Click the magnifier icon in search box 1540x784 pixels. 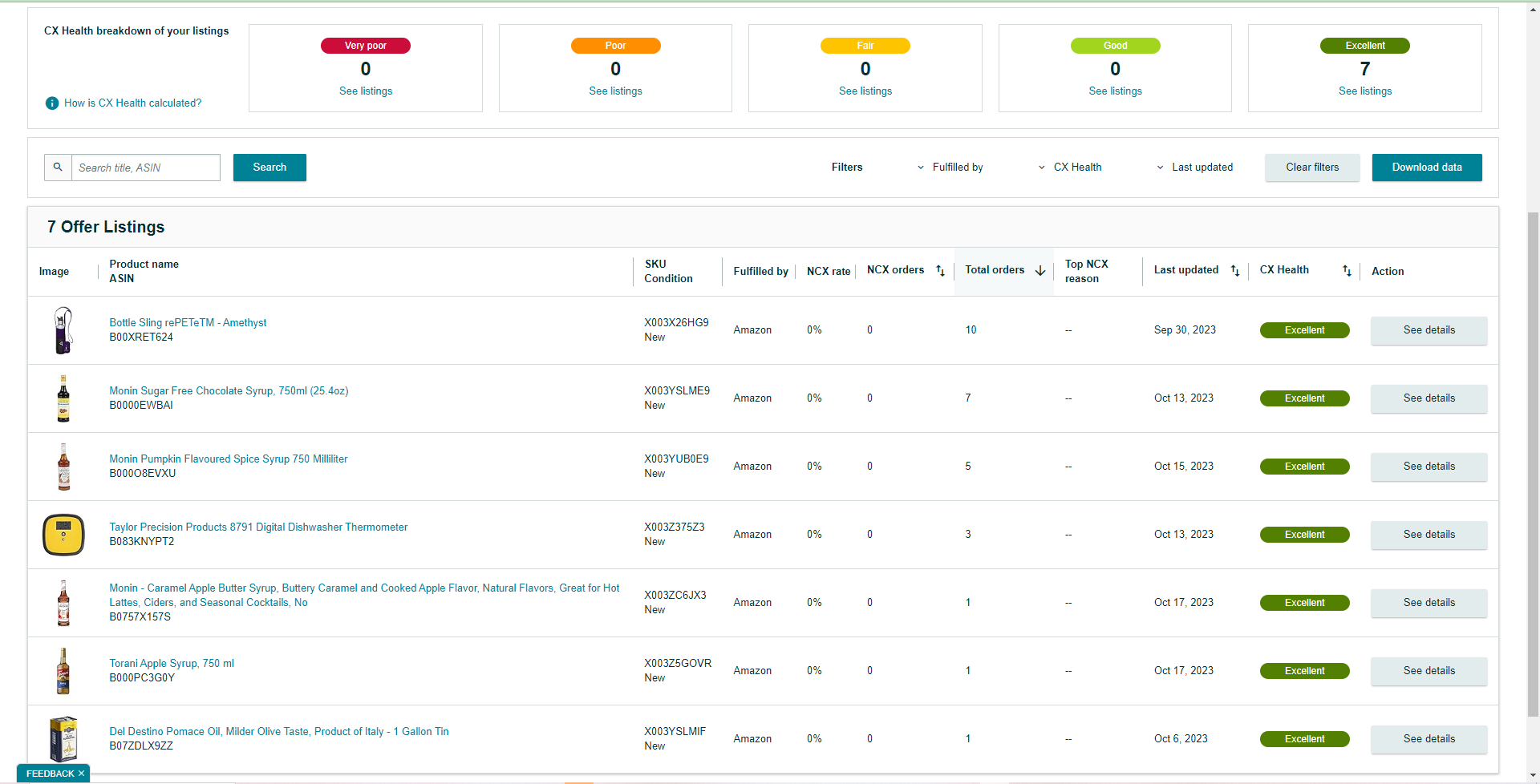(x=58, y=168)
